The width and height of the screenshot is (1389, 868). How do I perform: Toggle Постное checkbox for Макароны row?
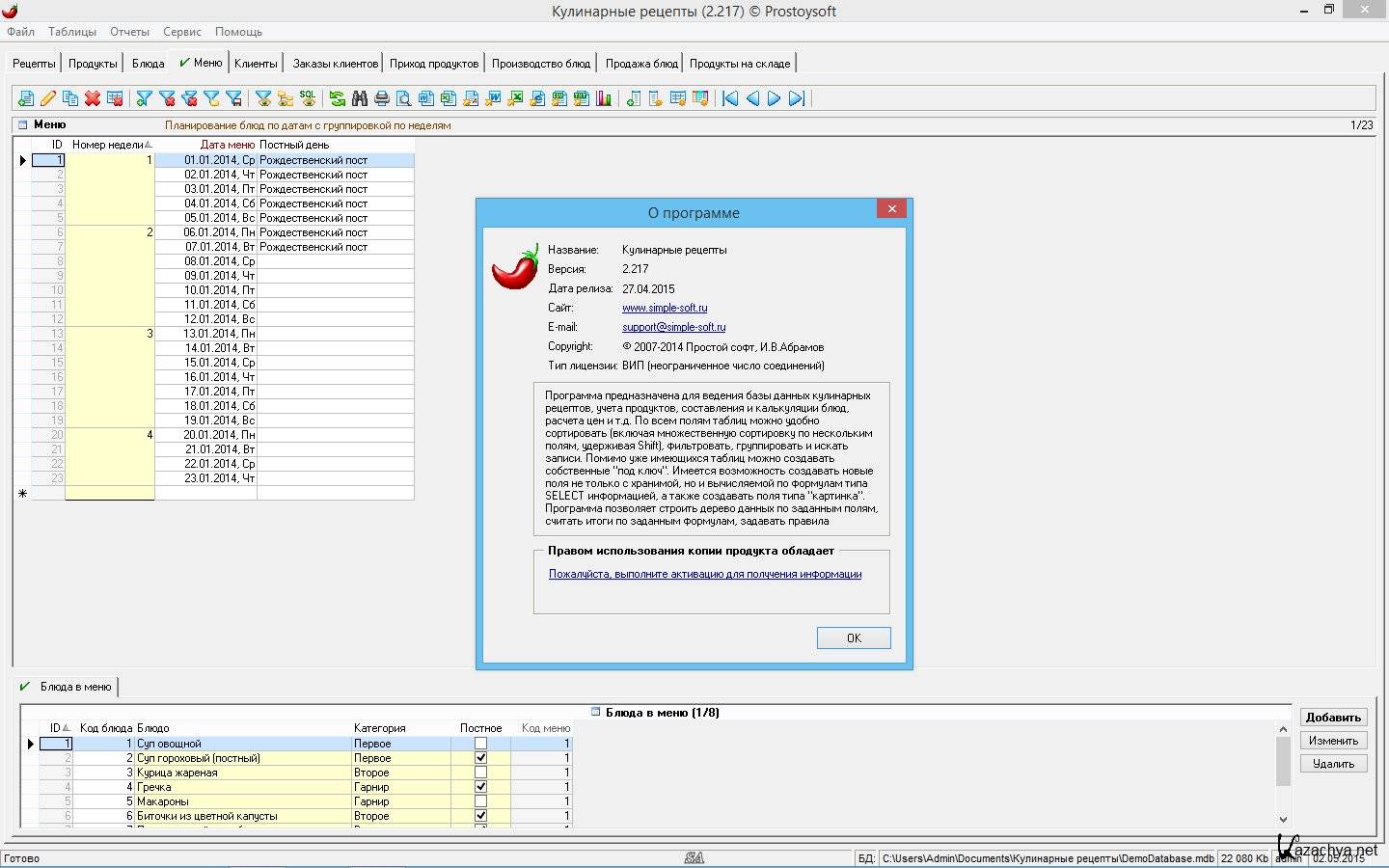pyautogui.click(x=480, y=801)
